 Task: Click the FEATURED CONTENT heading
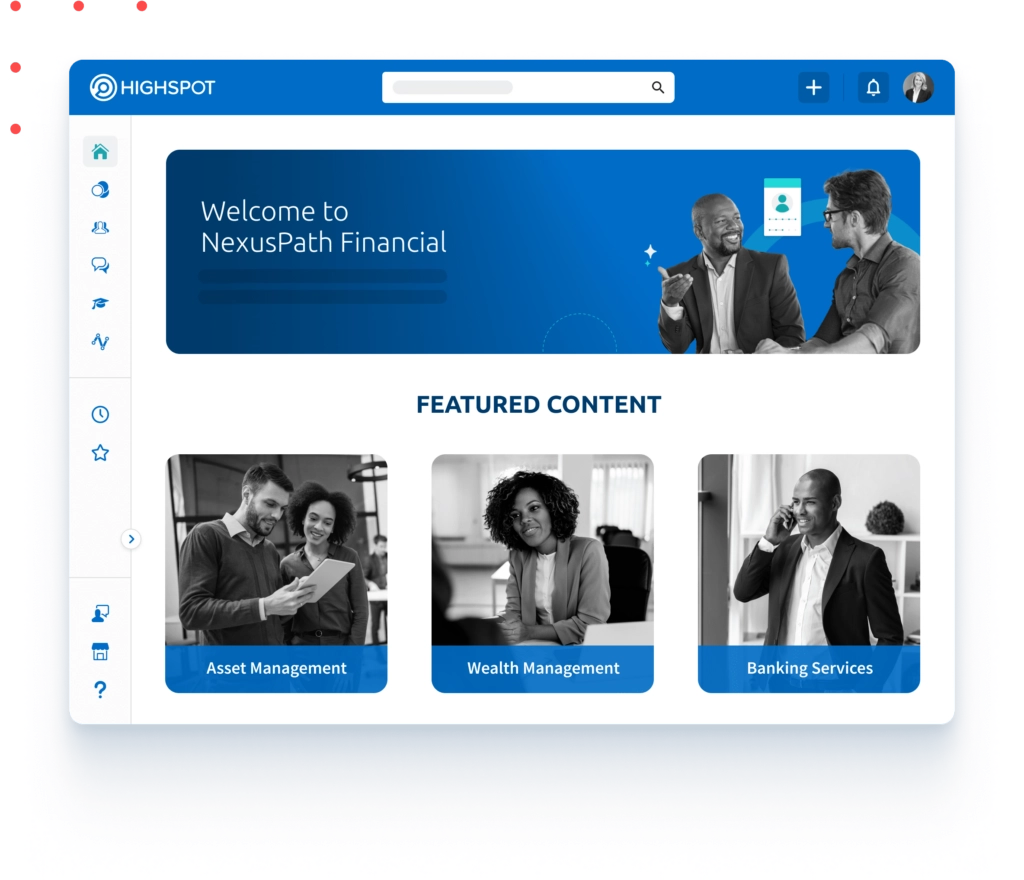point(539,405)
